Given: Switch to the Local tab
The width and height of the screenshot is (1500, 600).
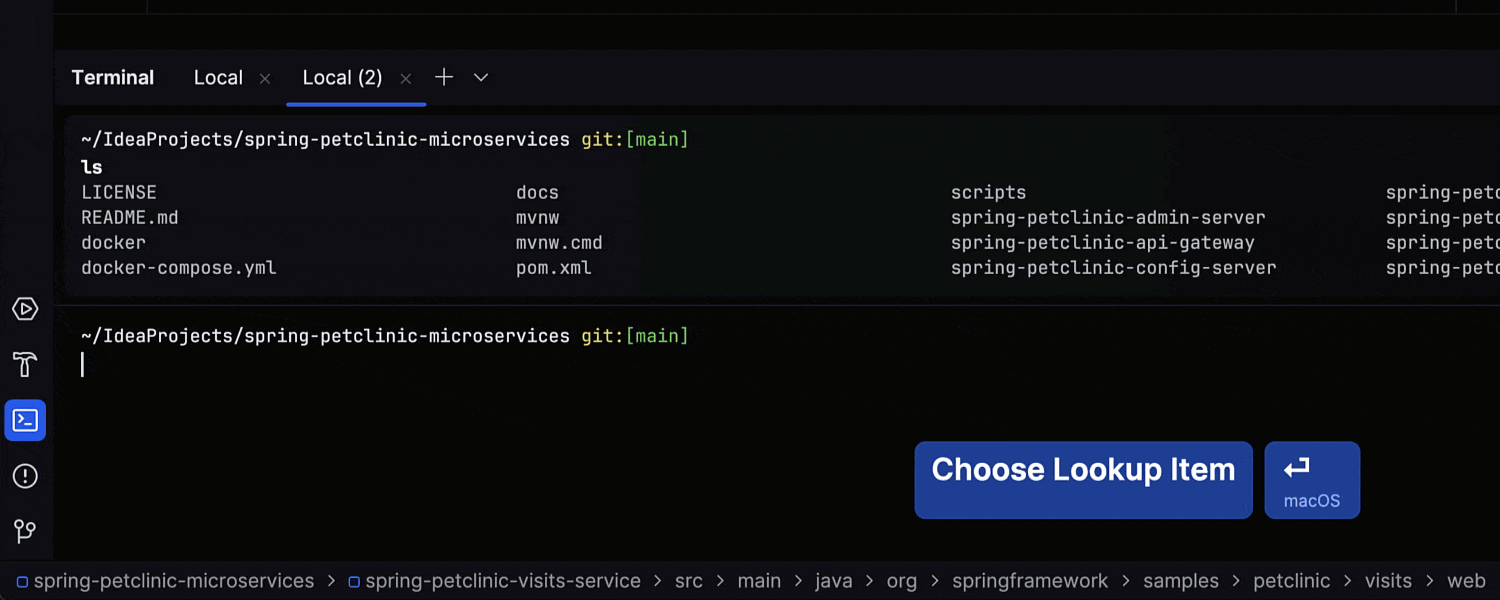Looking at the screenshot, I should (x=218, y=77).
